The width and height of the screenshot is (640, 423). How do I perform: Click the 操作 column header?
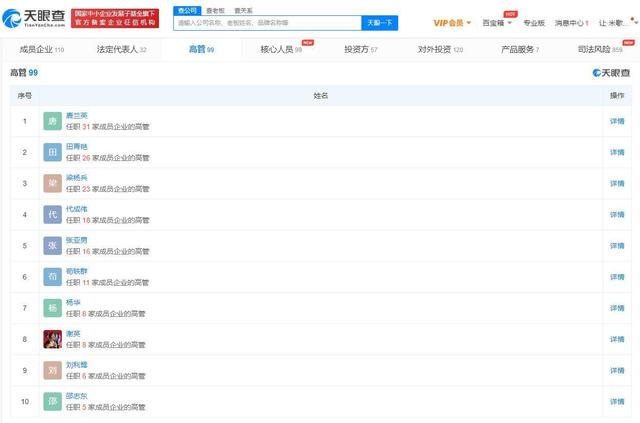(x=617, y=96)
